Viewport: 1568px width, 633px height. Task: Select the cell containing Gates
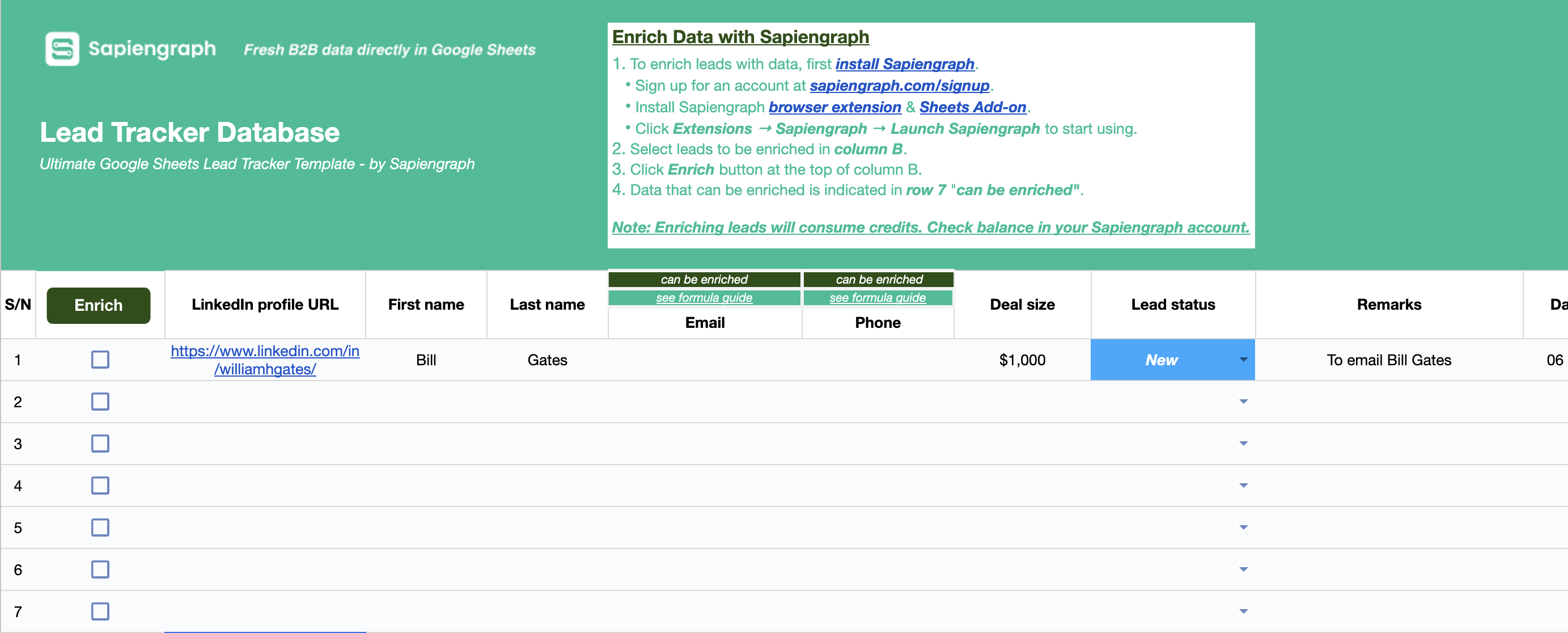click(547, 360)
